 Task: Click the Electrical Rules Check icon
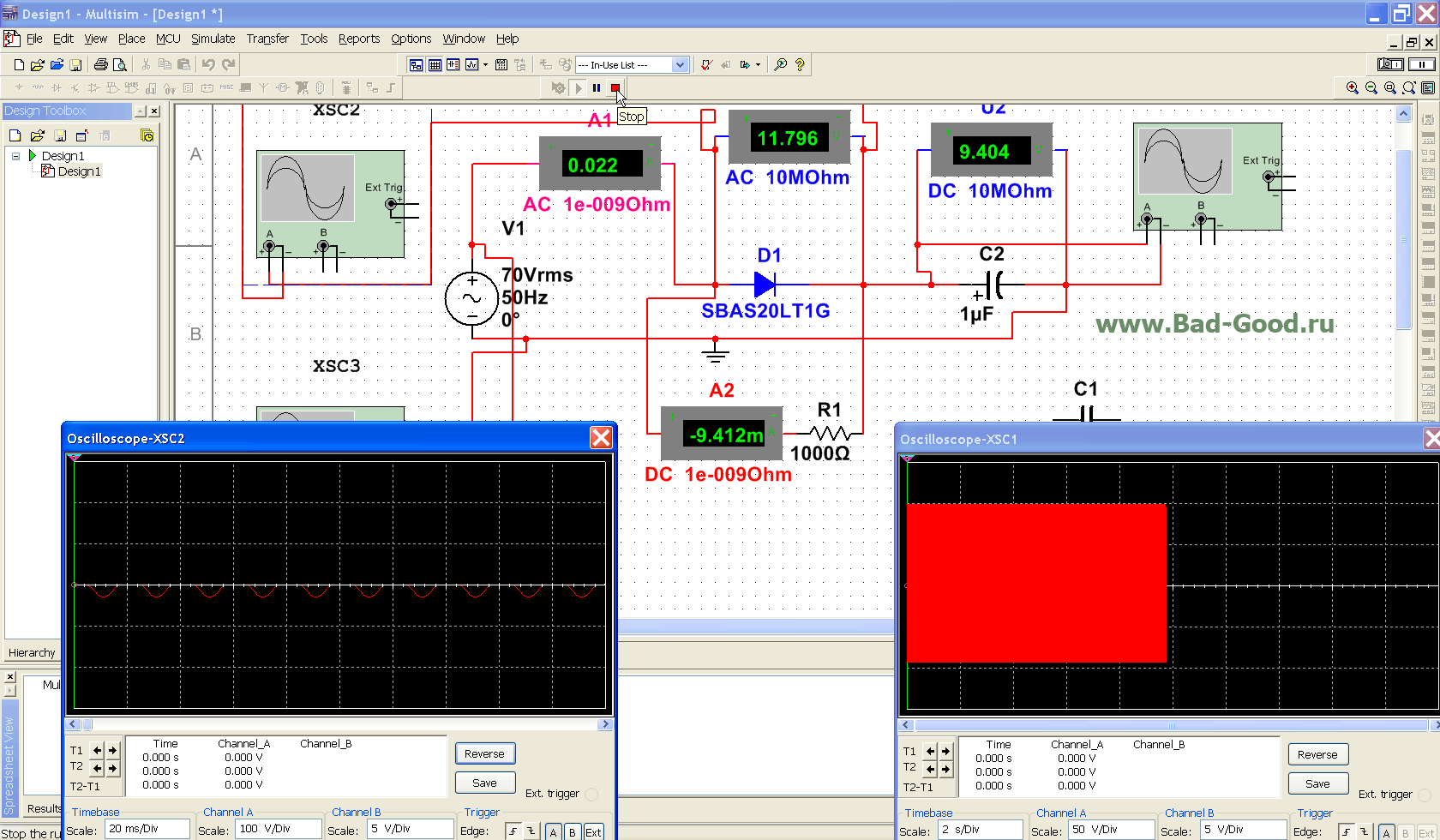tap(706, 64)
